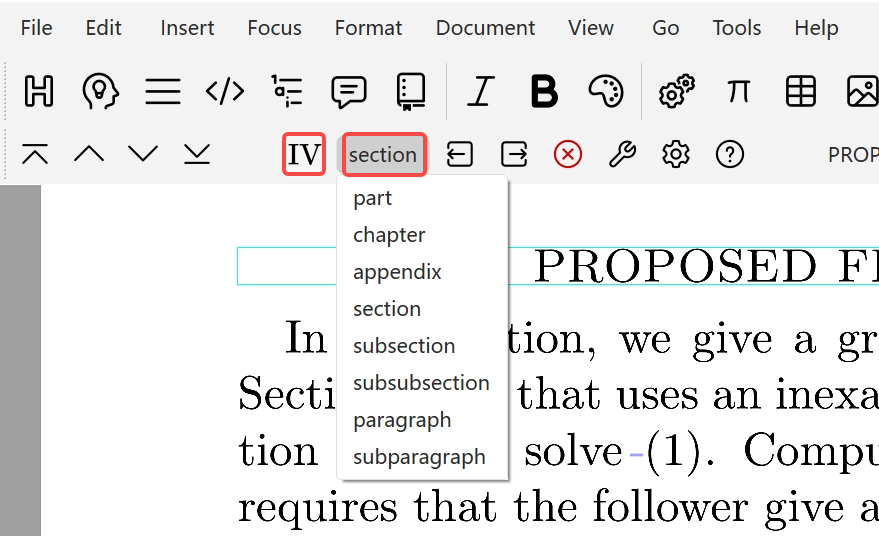
Task: Insert a comment with the speech bubble icon
Action: pos(349,91)
